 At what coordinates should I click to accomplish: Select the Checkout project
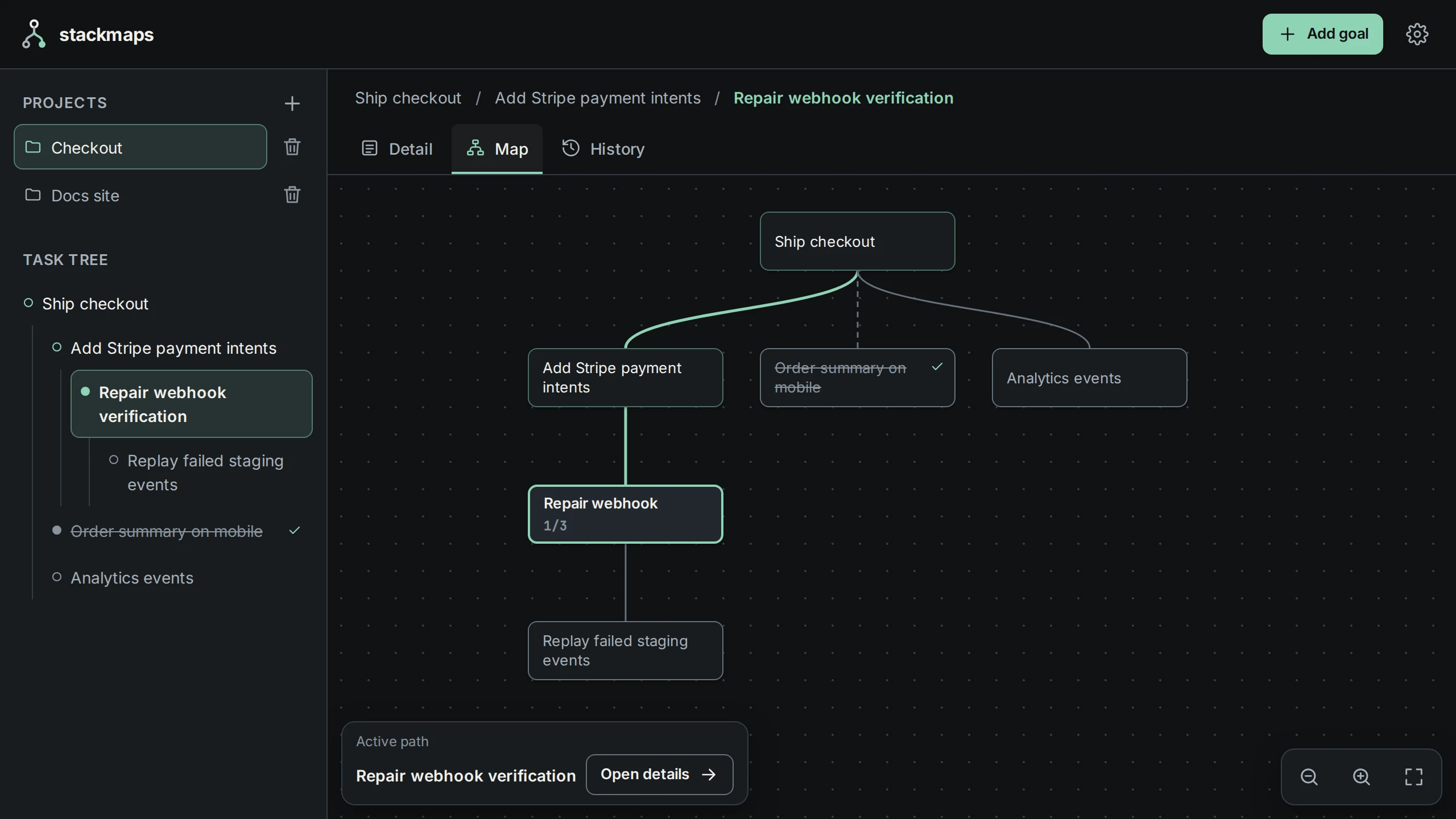point(140,147)
